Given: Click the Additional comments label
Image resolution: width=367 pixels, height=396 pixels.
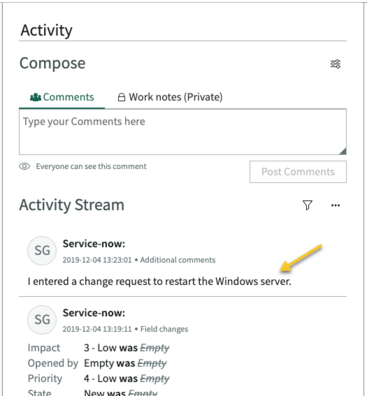Looking at the screenshot, I should tap(178, 260).
